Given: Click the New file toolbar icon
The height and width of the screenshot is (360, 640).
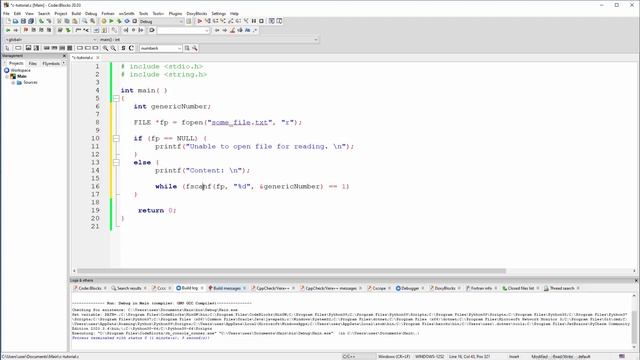Looking at the screenshot, I should [x=8, y=21].
